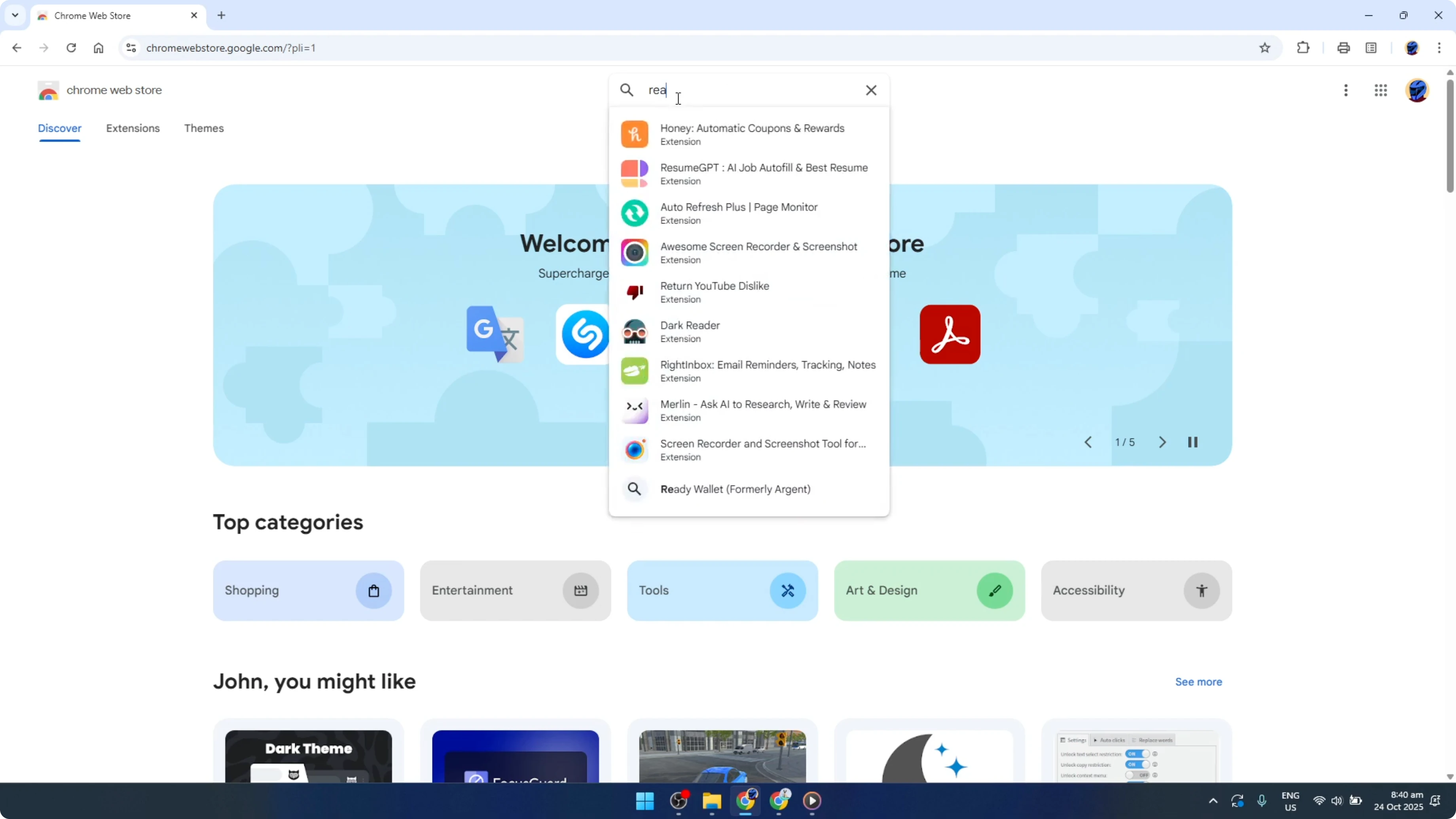Screen dimensions: 1456x819
Task: Open the Shazam icon in the banner
Action: pyautogui.click(x=583, y=334)
